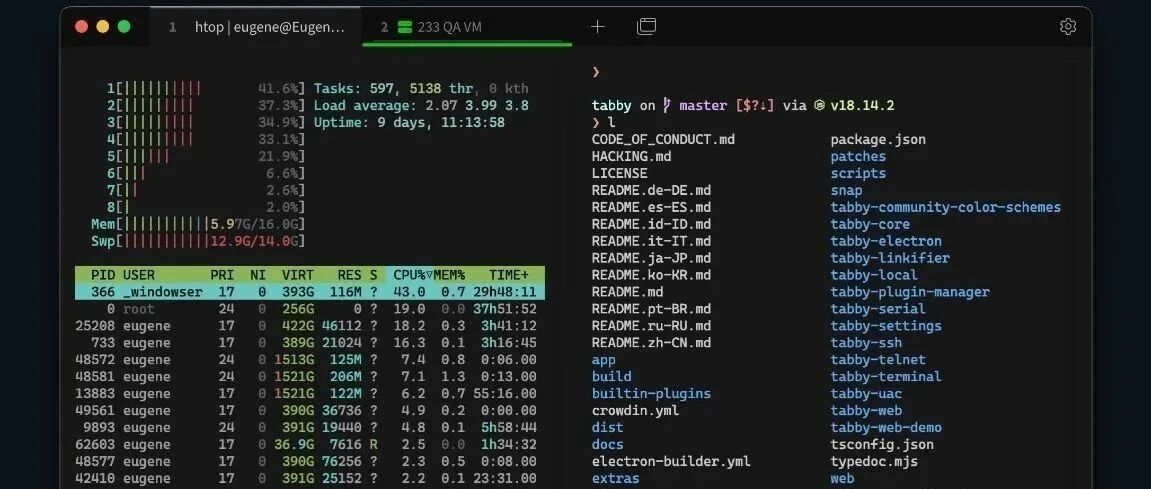
Task: Sort htop list by the VIRT column
Action: point(298,275)
